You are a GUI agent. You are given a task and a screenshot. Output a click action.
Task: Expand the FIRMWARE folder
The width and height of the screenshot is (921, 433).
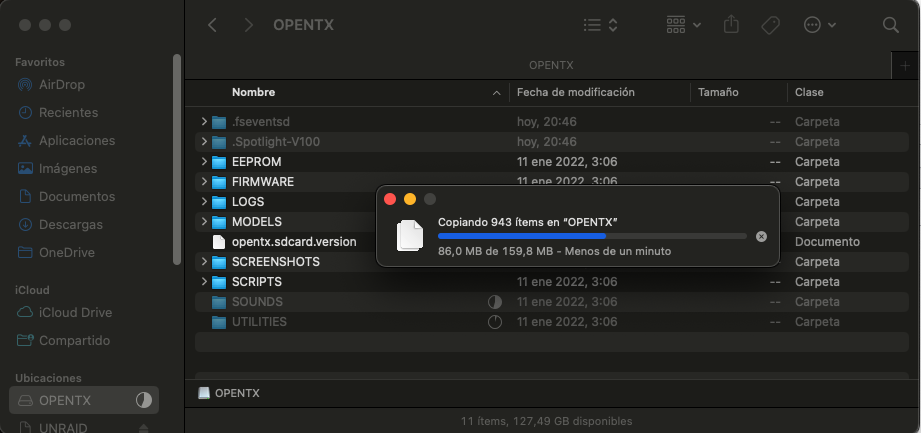tap(204, 182)
